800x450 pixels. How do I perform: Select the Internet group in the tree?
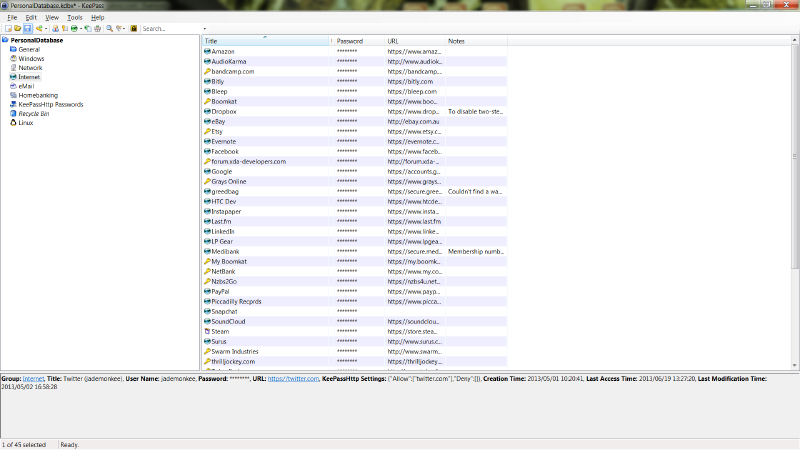point(29,77)
